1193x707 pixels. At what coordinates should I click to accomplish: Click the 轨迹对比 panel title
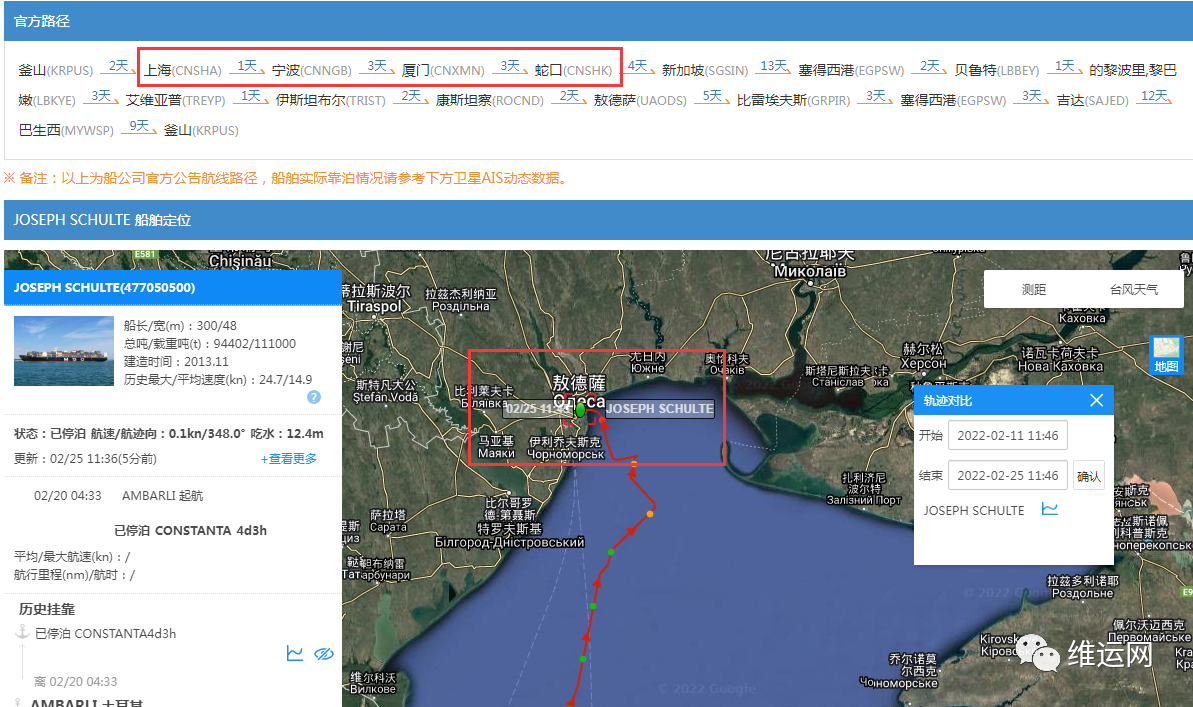point(948,400)
